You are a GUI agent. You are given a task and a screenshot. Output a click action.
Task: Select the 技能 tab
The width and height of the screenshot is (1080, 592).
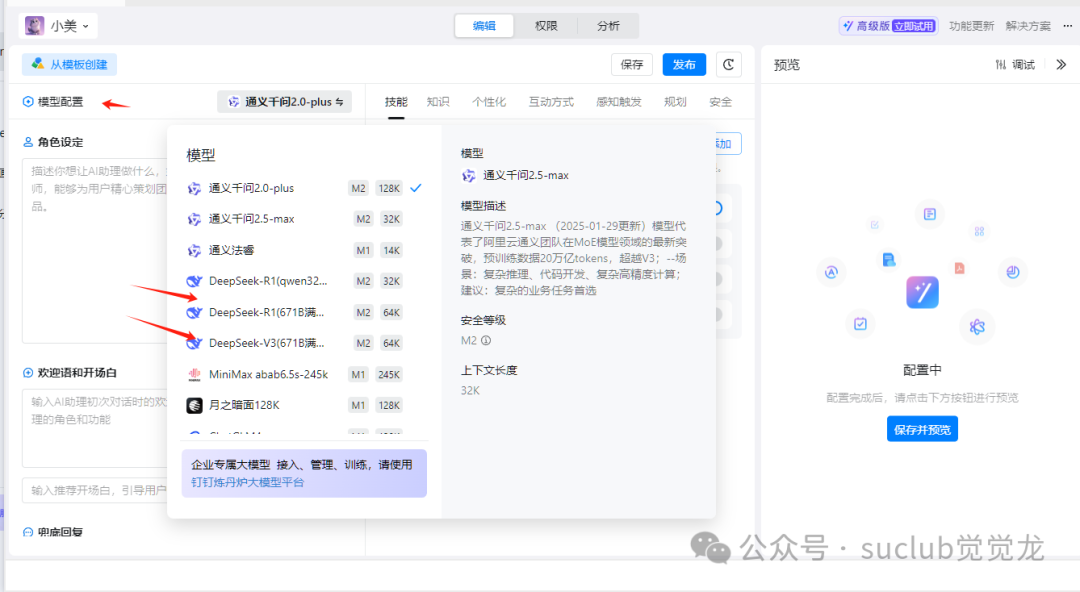tap(396, 102)
